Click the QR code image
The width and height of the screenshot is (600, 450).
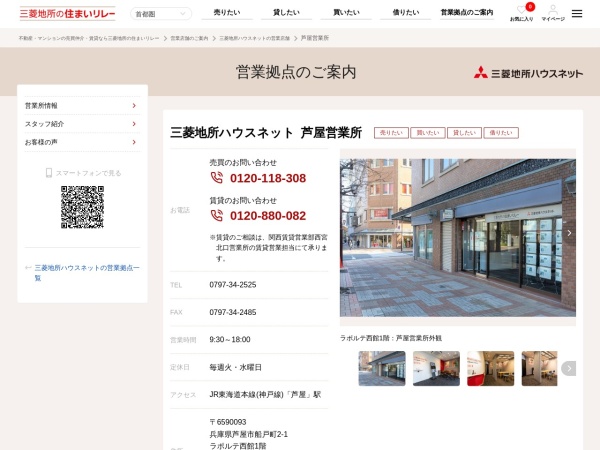[x=82, y=207]
